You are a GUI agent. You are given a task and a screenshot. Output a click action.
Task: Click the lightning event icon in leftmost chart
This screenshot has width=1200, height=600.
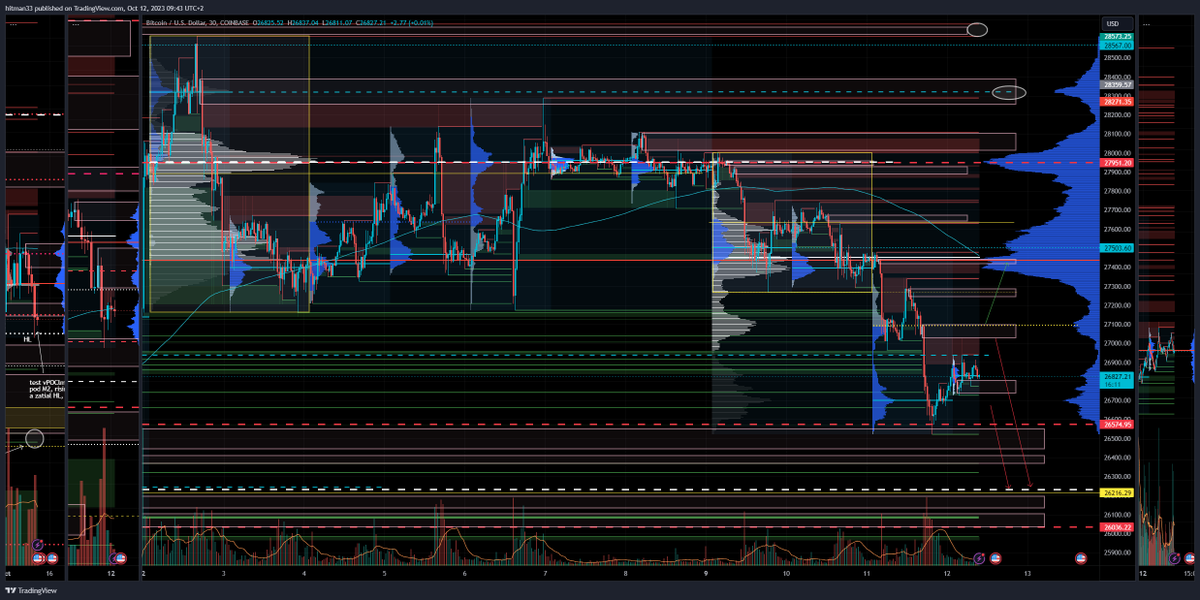36,544
